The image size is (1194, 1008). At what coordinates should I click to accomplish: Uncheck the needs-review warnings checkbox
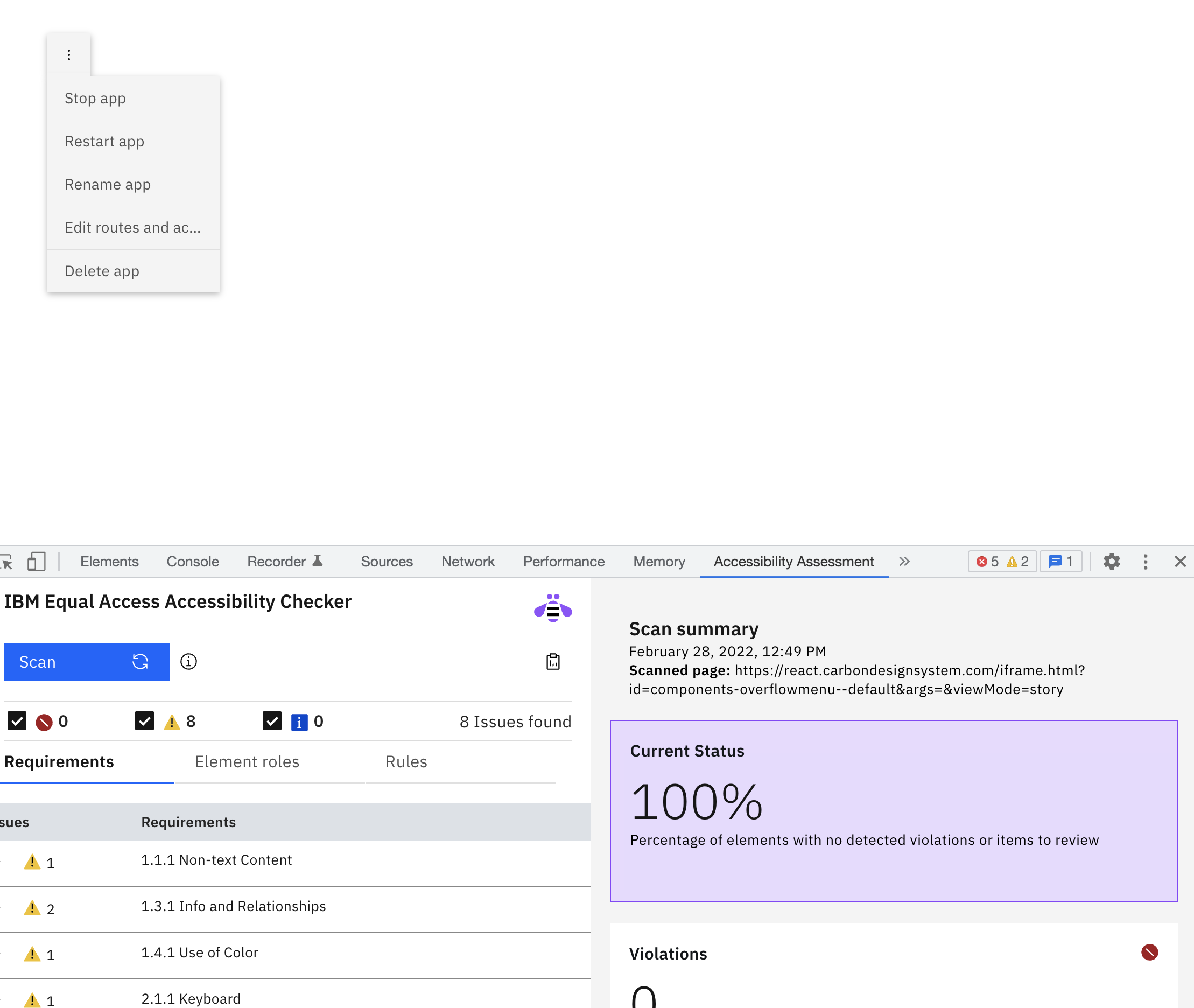click(x=144, y=720)
